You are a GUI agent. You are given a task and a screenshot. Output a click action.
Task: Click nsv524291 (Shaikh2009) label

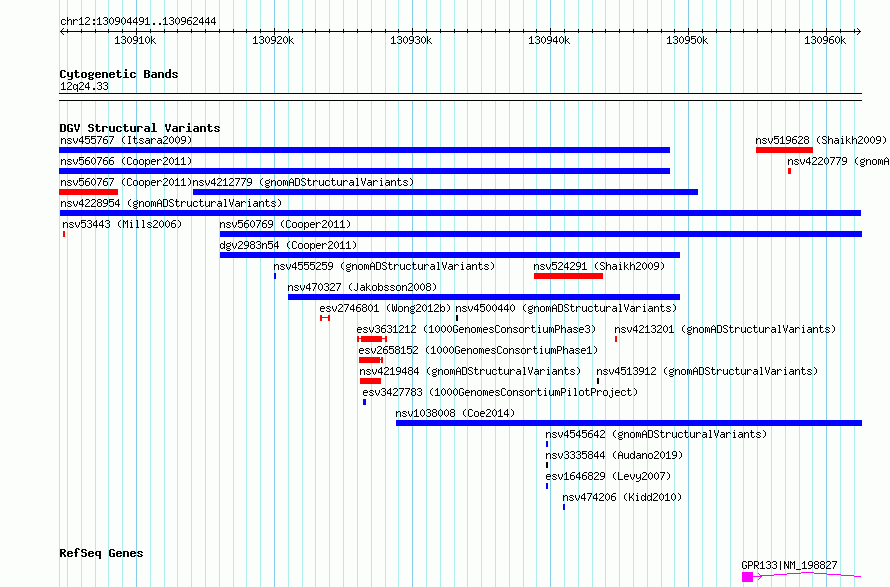[599, 266]
